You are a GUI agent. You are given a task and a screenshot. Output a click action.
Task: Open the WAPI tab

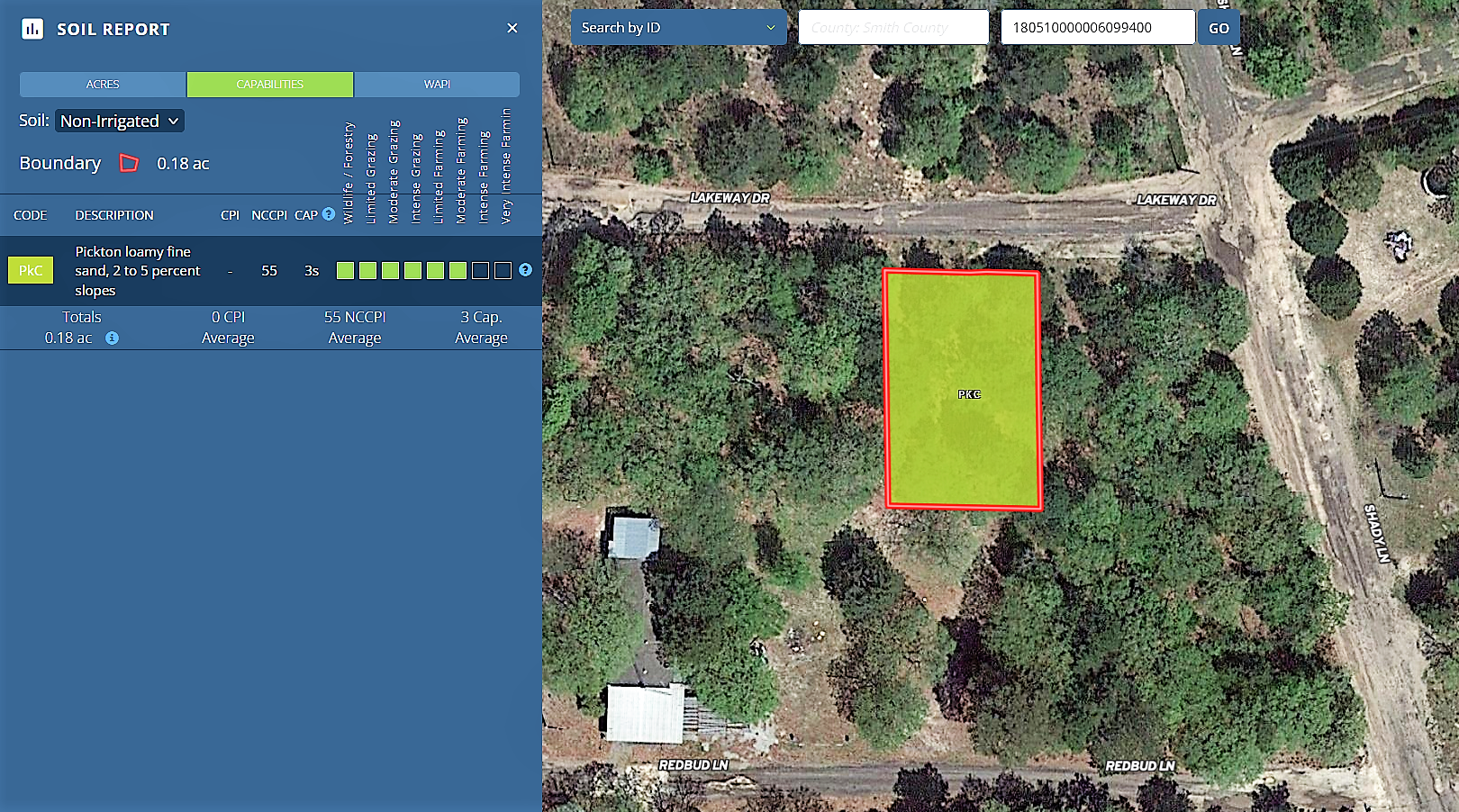click(437, 84)
